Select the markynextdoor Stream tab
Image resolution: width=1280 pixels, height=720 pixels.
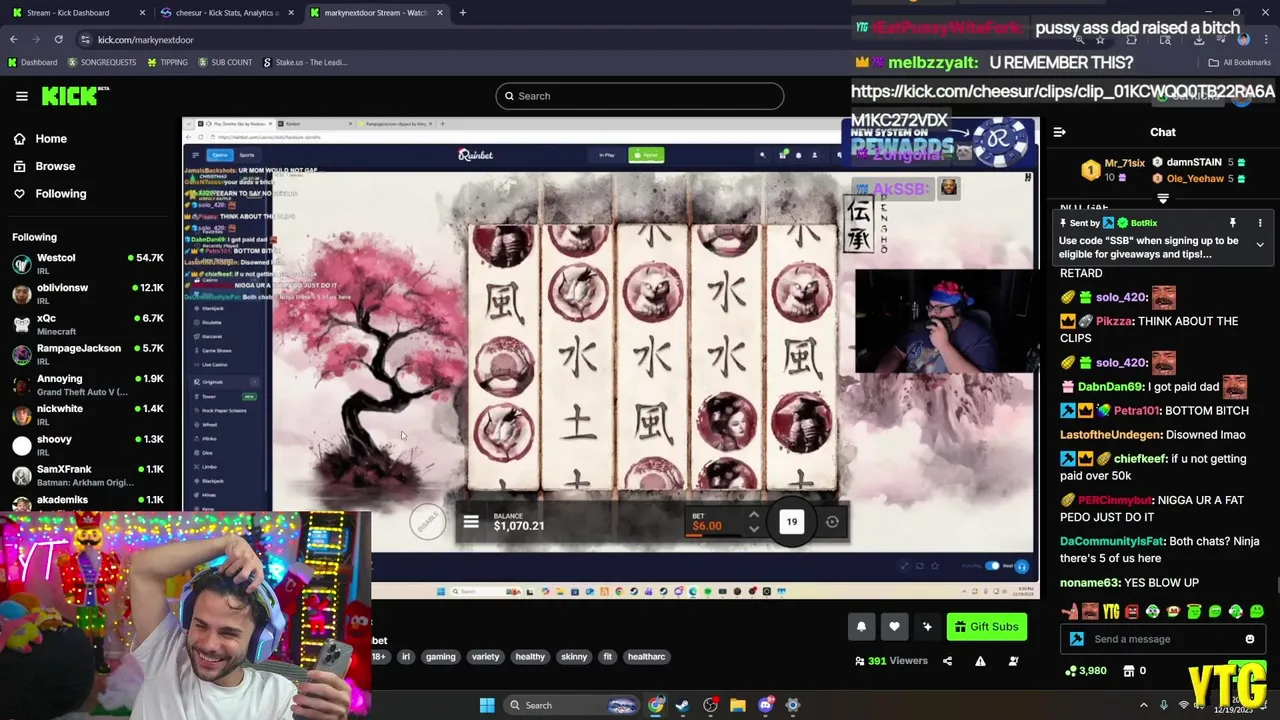[376, 13]
